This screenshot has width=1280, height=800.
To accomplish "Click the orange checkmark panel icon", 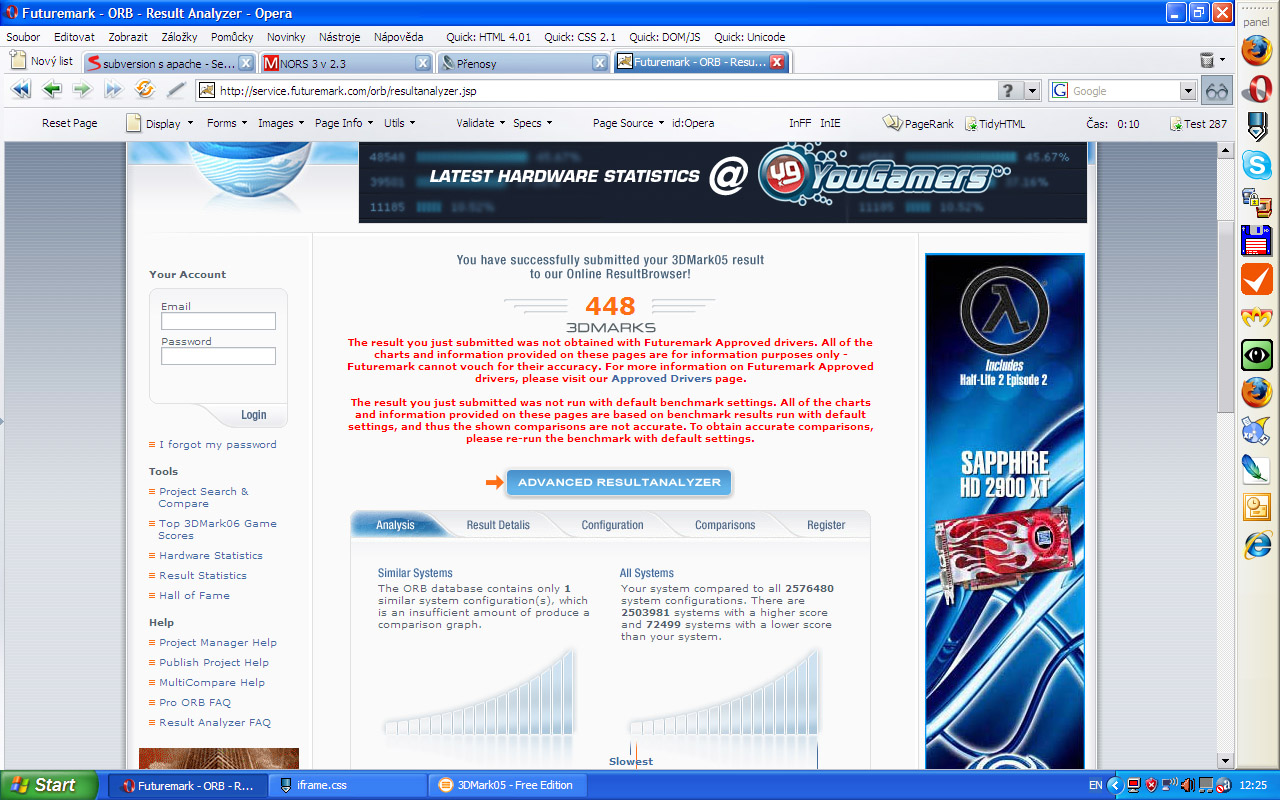I will click(x=1256, y=279).
